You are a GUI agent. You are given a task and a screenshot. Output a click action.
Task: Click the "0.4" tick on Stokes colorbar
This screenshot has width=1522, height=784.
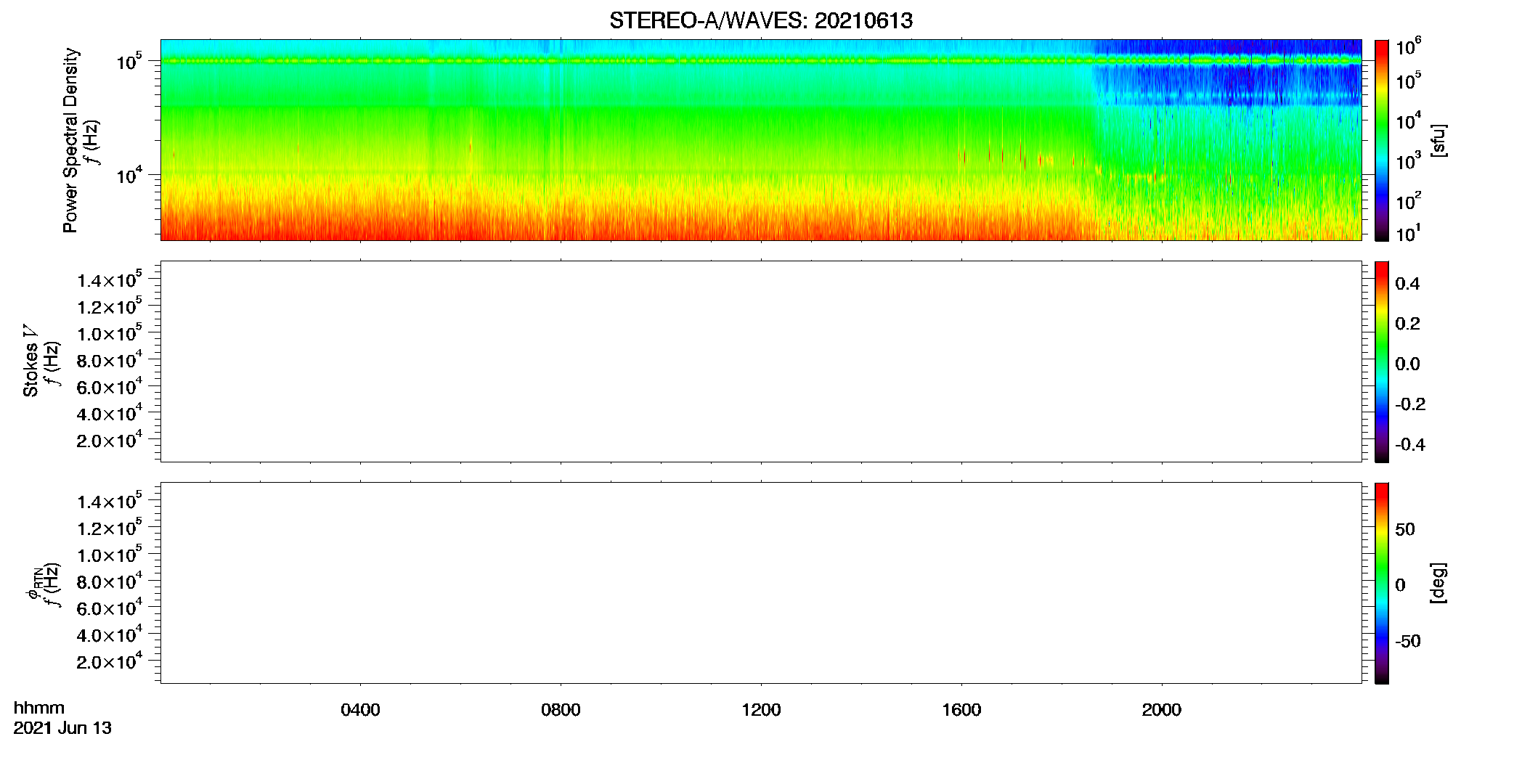1407,283
